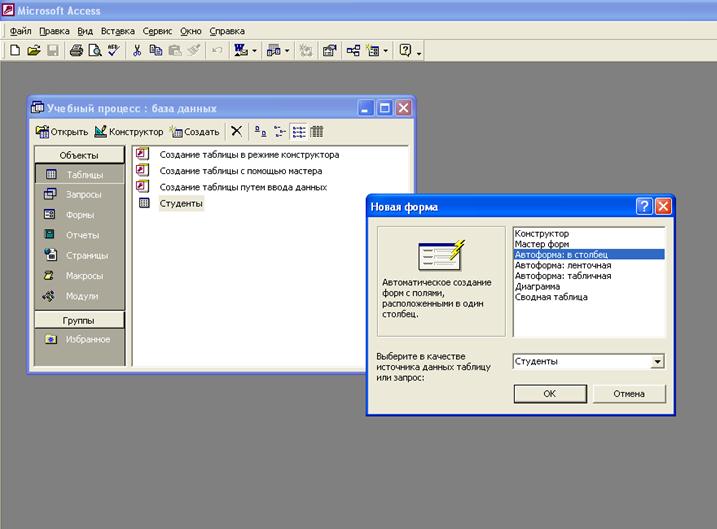Confirm the new form with OK
Viewport: 717px width, 529px height.
tap(550, 394)
